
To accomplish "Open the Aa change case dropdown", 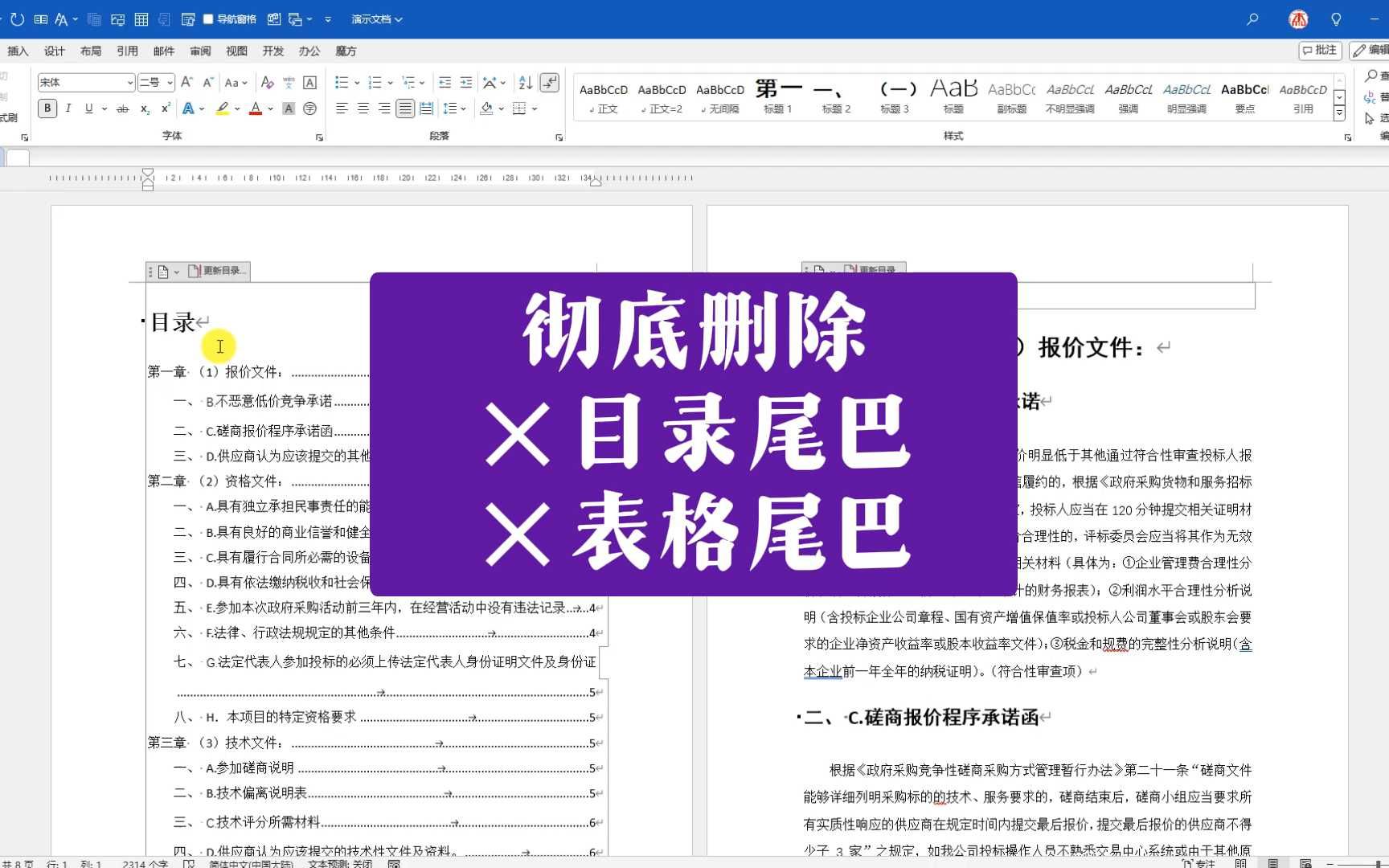I will coord(236,82).
